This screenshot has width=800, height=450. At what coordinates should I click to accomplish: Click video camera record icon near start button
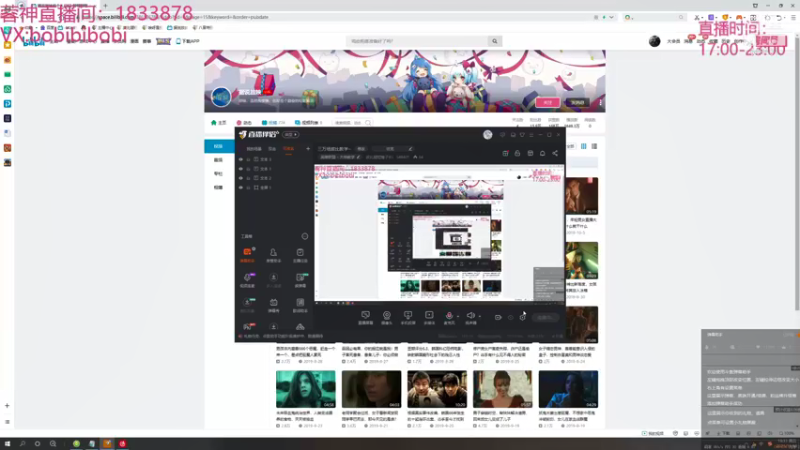[498, 317]
